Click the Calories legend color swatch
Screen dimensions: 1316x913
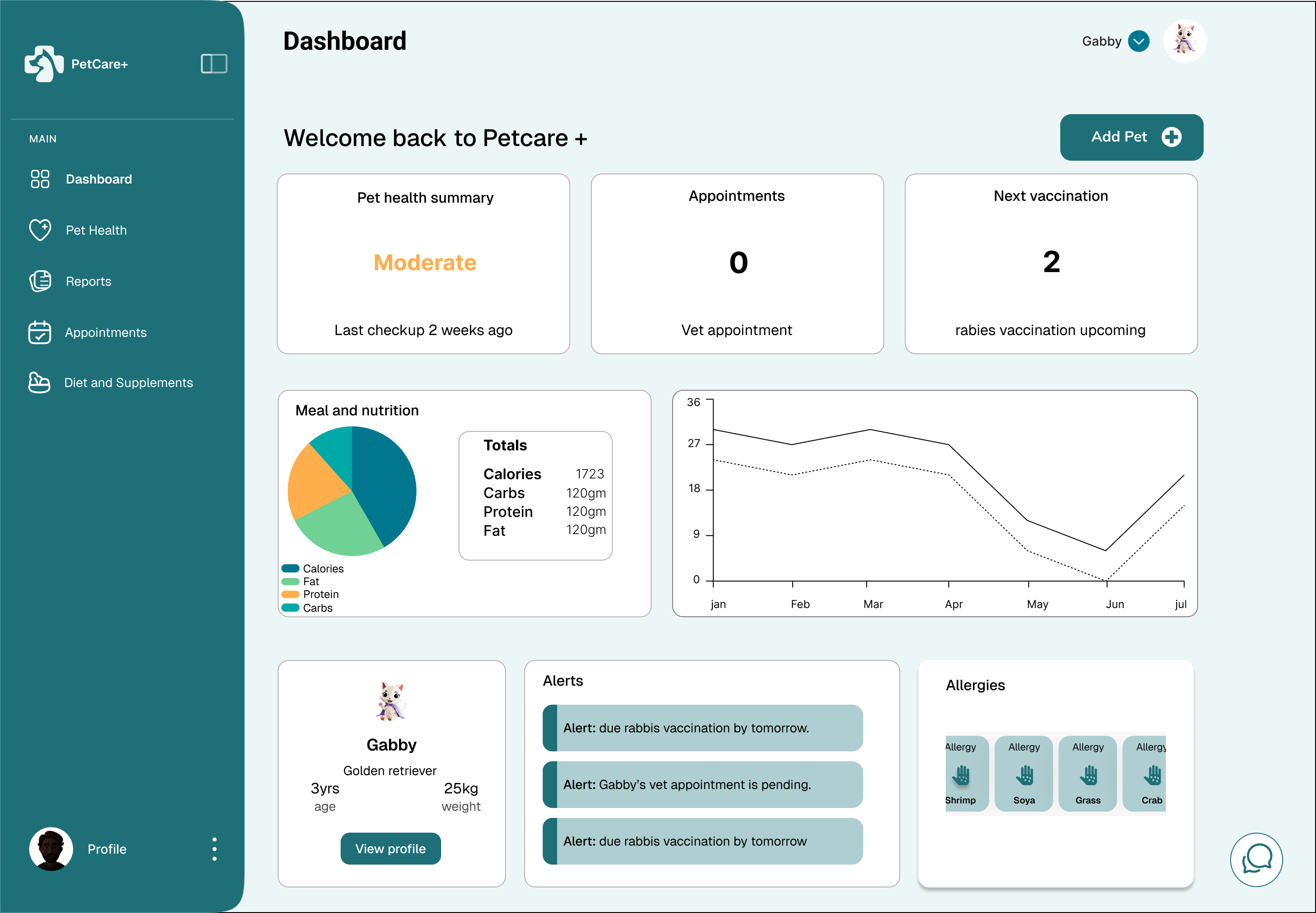coord(291,568)
